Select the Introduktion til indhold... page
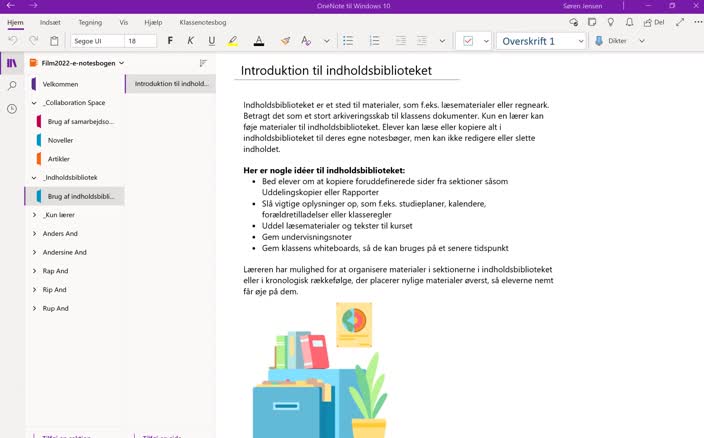This screenshot has height=438, width=704. pyautogui.click(x=171, y=83)
